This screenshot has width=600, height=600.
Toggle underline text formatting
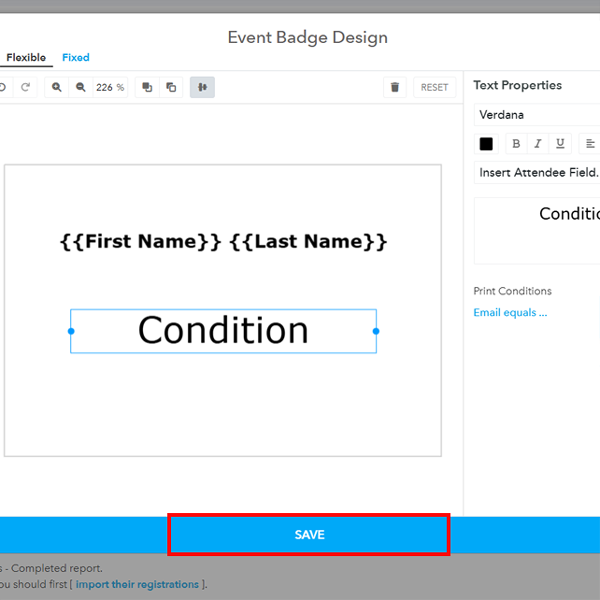560,143
